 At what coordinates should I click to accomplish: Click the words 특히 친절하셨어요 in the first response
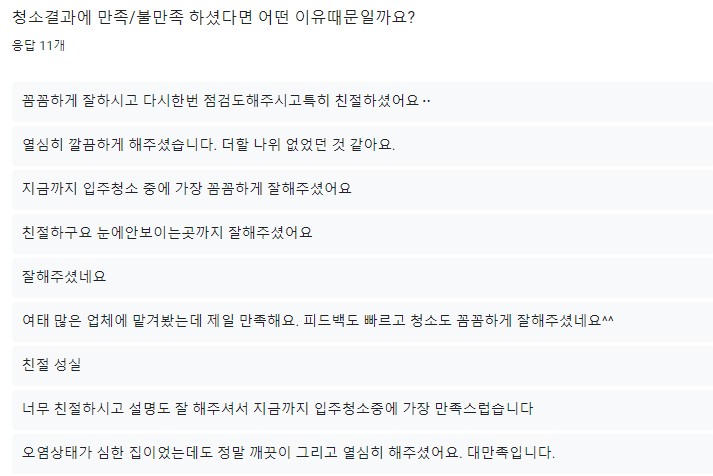click(x=360, y=100)
